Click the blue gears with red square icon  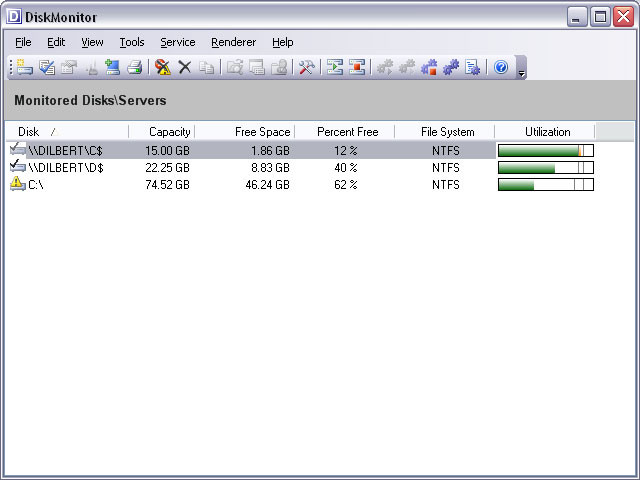tap(429, 67)
